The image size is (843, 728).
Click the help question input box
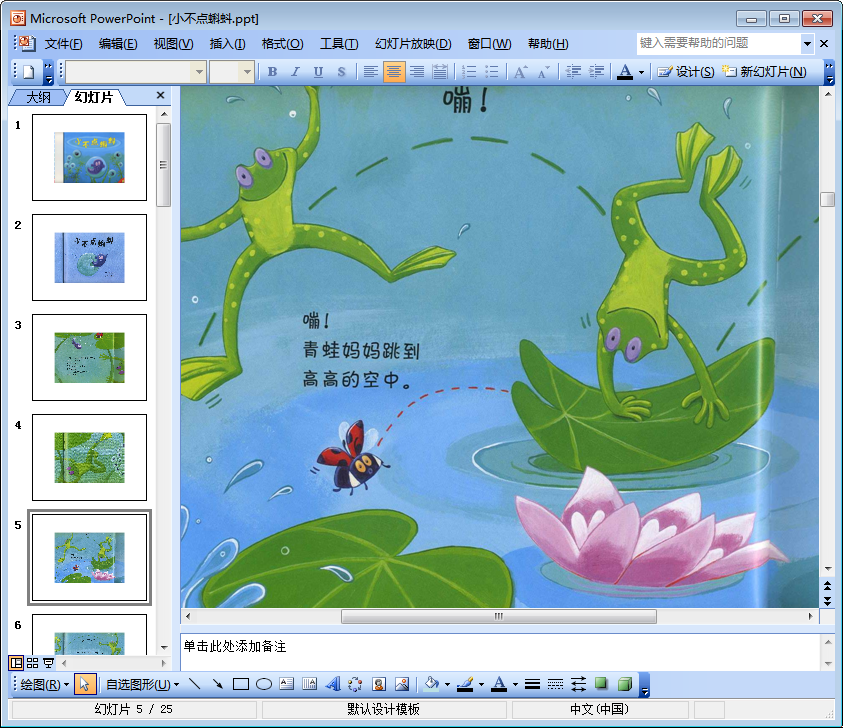click(x=719, y=44)
